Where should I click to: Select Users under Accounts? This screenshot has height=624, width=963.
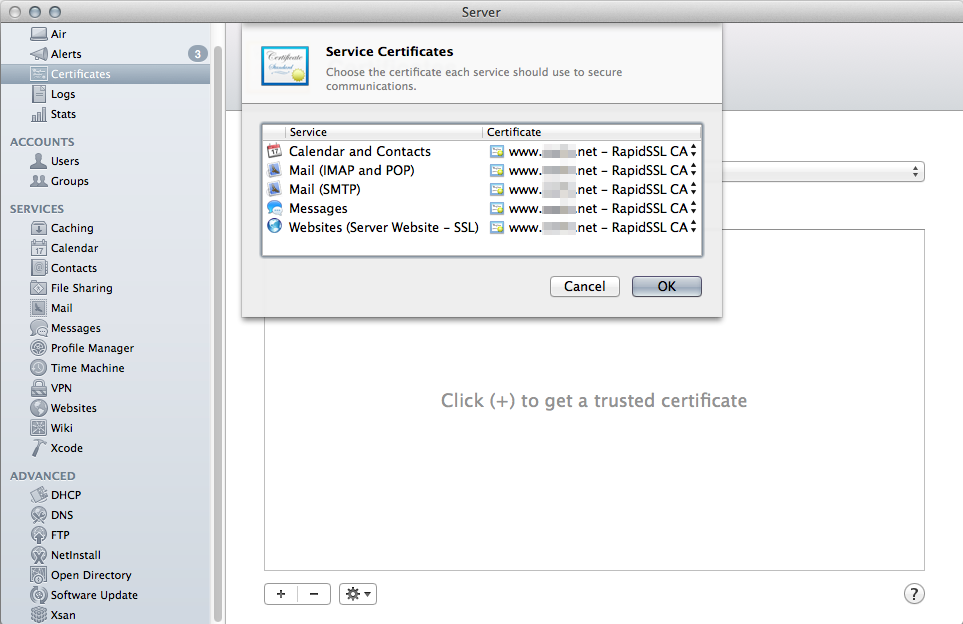tap(64, 161)
